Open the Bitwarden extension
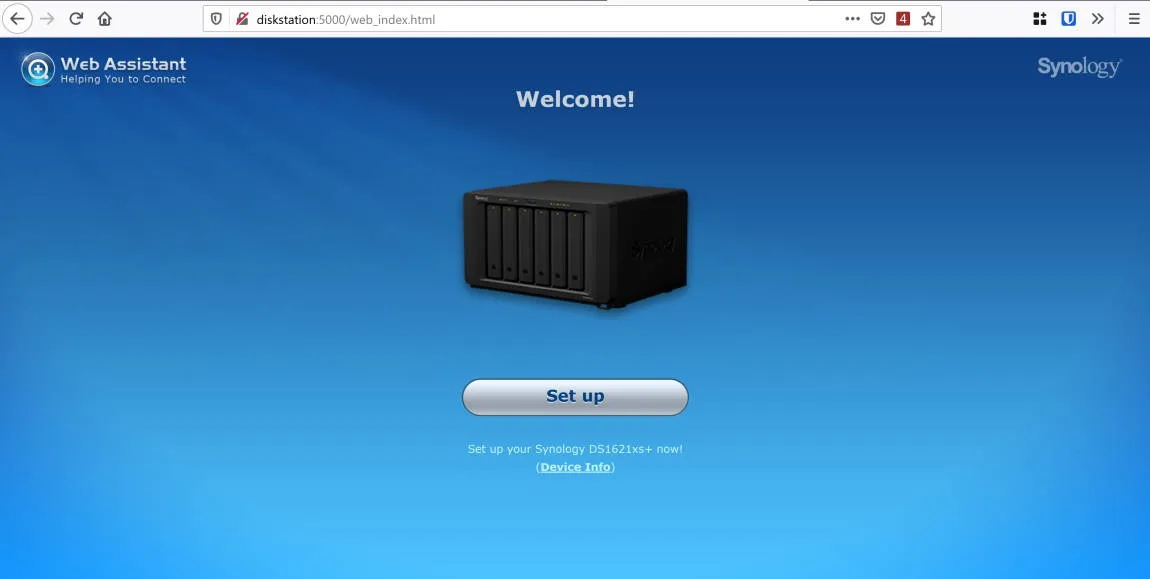 [1069, 18]
